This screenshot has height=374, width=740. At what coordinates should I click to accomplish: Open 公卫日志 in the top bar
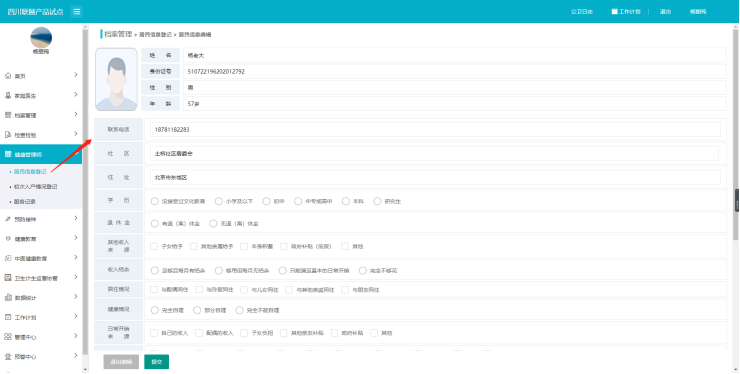(582, 12)
